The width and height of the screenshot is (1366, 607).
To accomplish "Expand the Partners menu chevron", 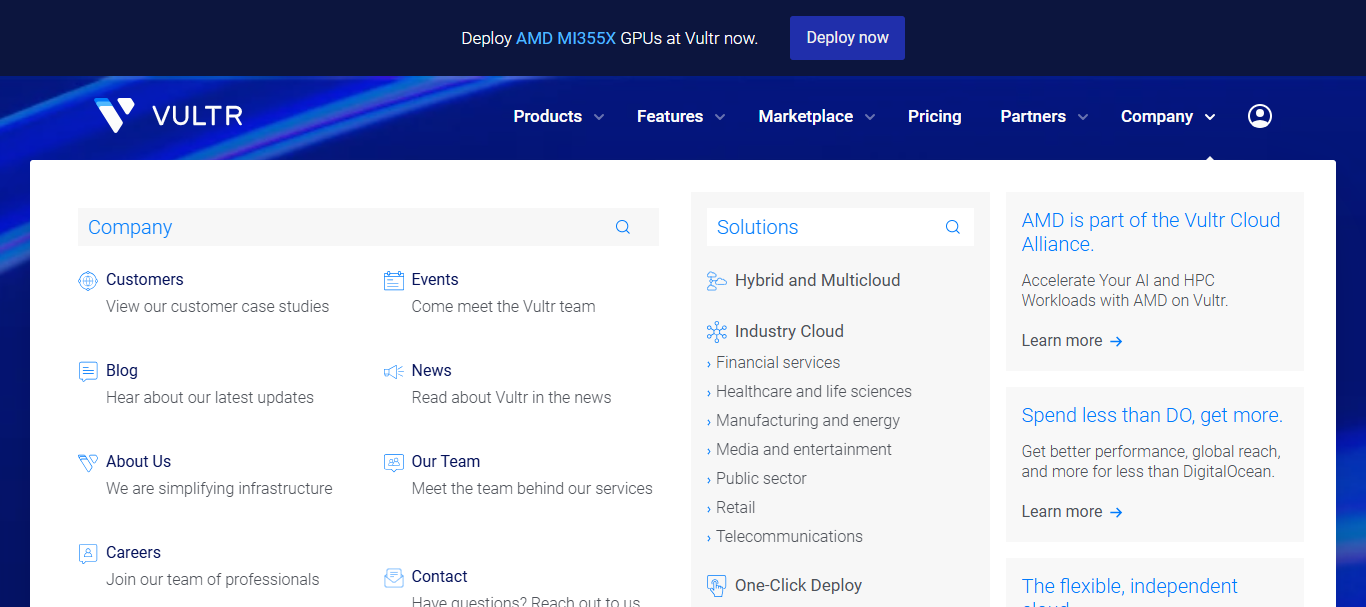I will point(1083,117).
